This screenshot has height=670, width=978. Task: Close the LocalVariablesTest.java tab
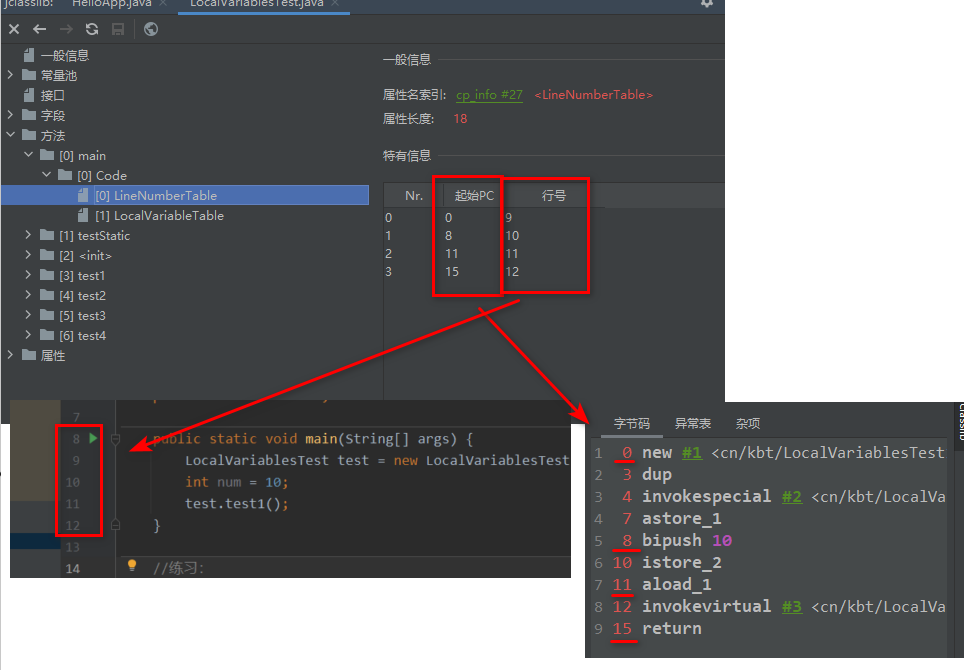pos(335,3)
